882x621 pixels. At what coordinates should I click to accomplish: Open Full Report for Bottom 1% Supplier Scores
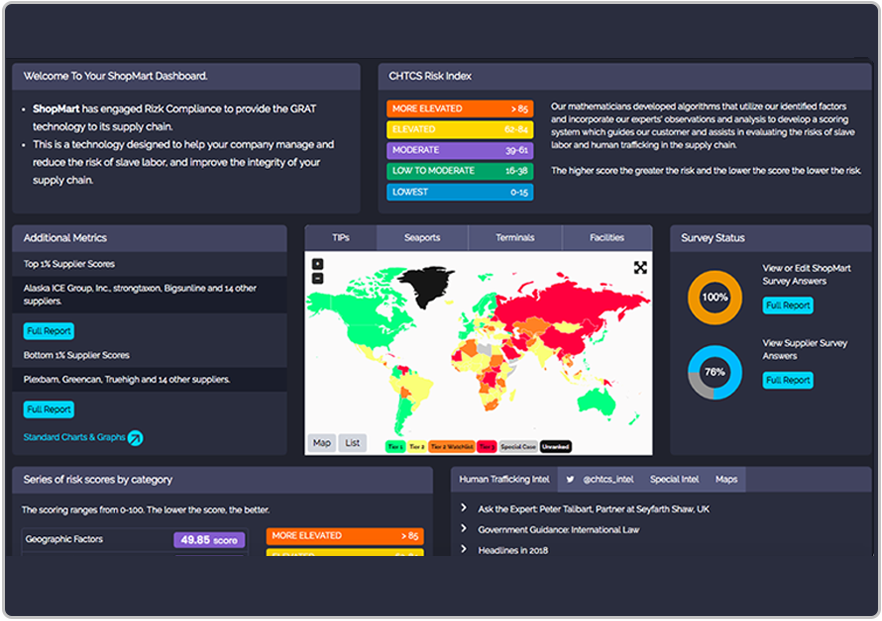49,410
